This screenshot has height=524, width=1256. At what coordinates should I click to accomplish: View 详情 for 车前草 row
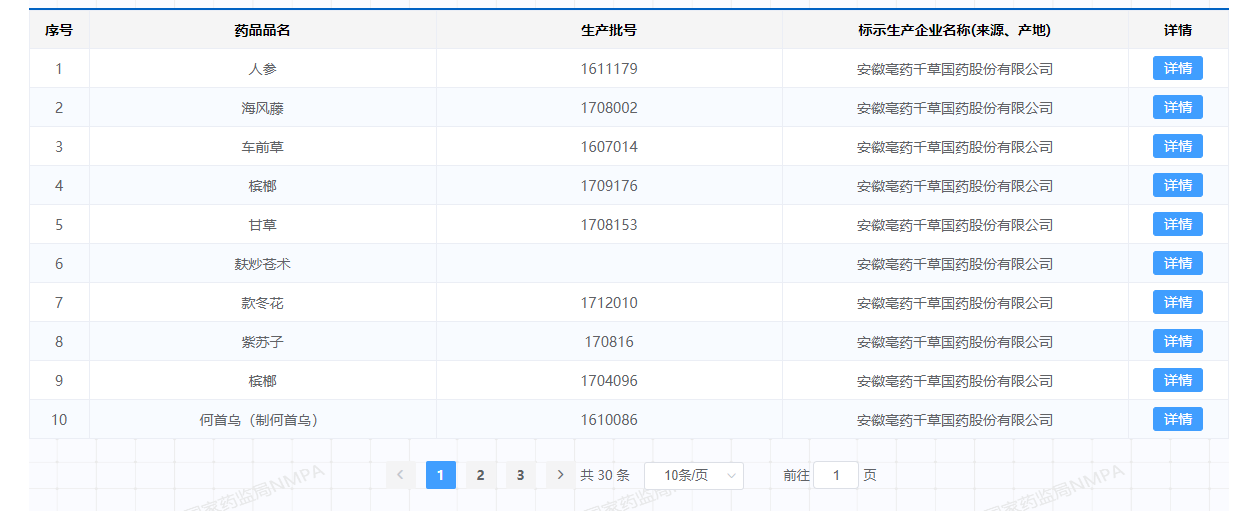coord(1177,147)
